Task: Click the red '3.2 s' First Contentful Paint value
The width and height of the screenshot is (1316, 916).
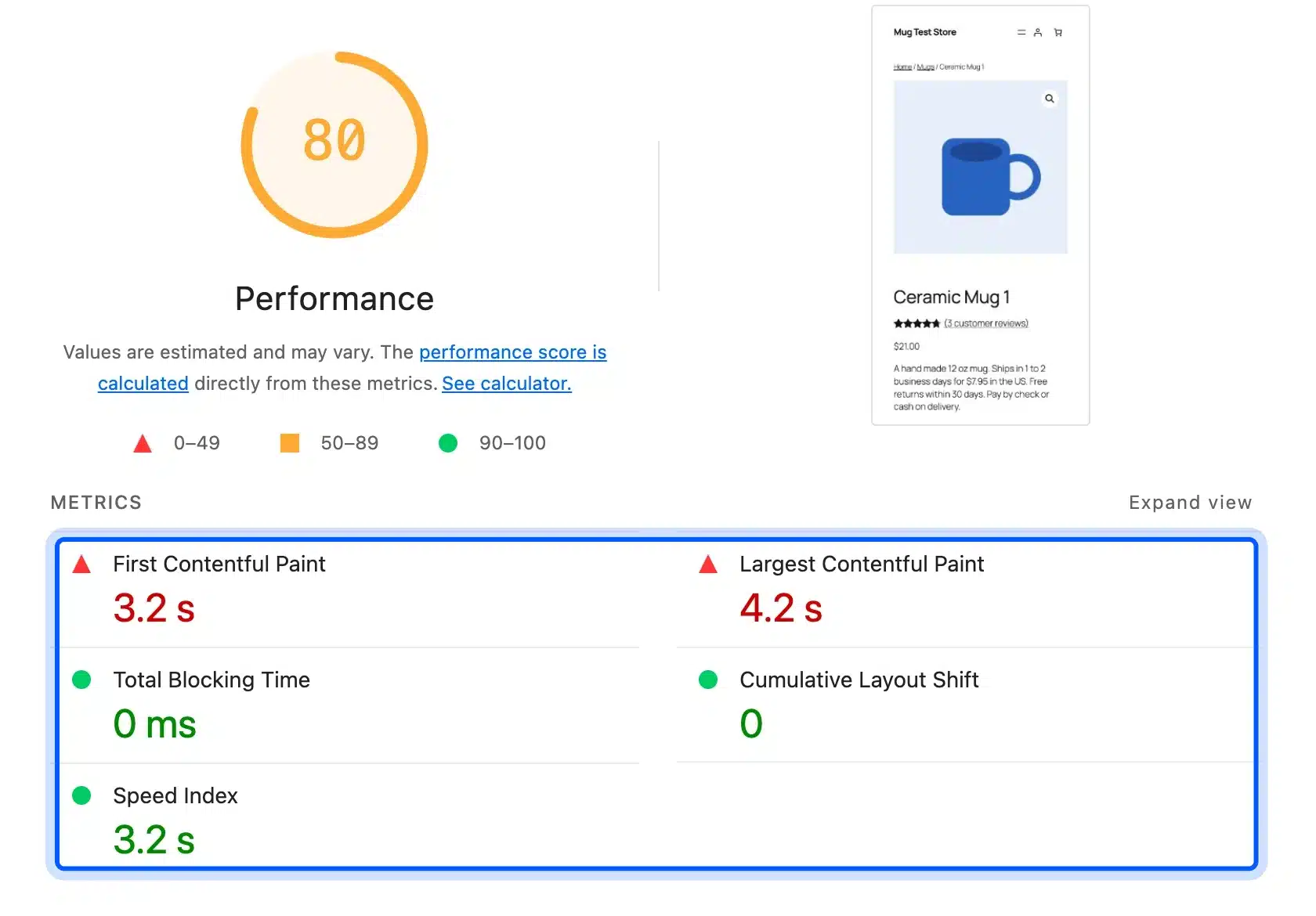Action: (154, 608)
